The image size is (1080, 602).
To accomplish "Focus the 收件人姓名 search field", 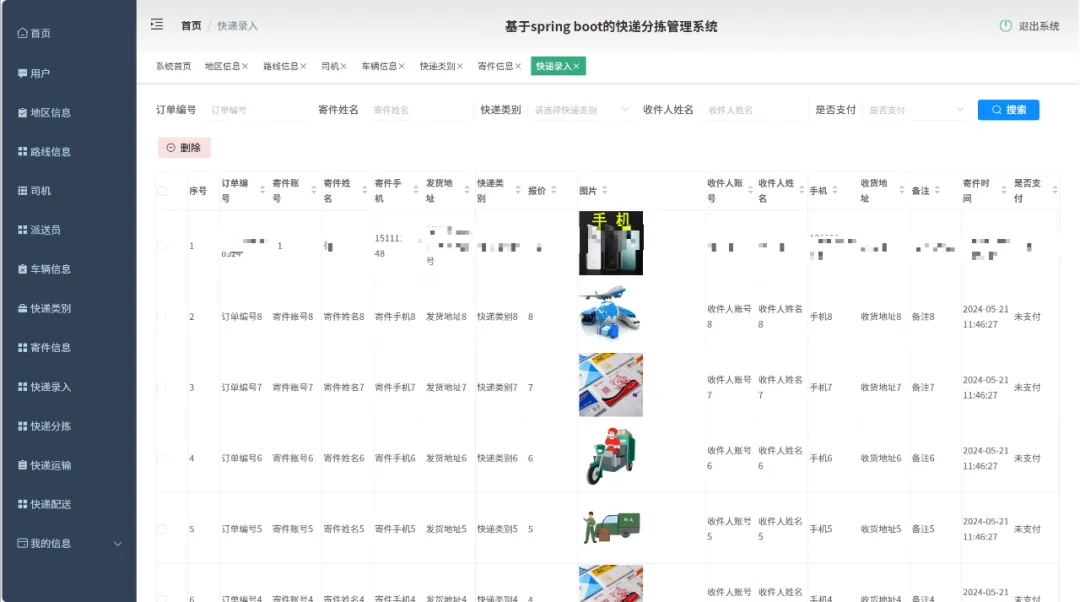I will coord(754,110).
